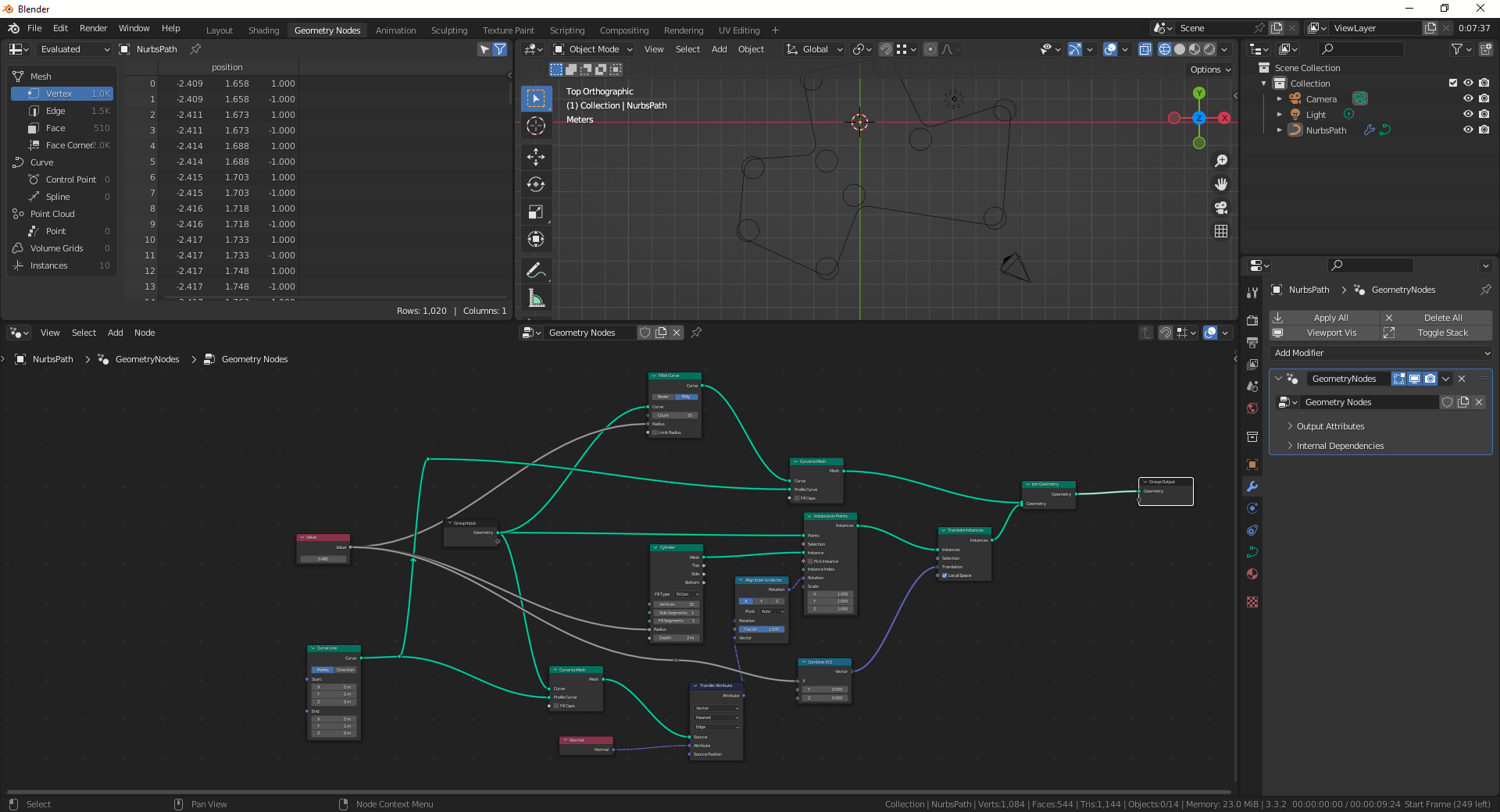The image size is (1500, 812).
Task: Toggle modifier render visibility camera button
Action: click(x=1430, y=379)
